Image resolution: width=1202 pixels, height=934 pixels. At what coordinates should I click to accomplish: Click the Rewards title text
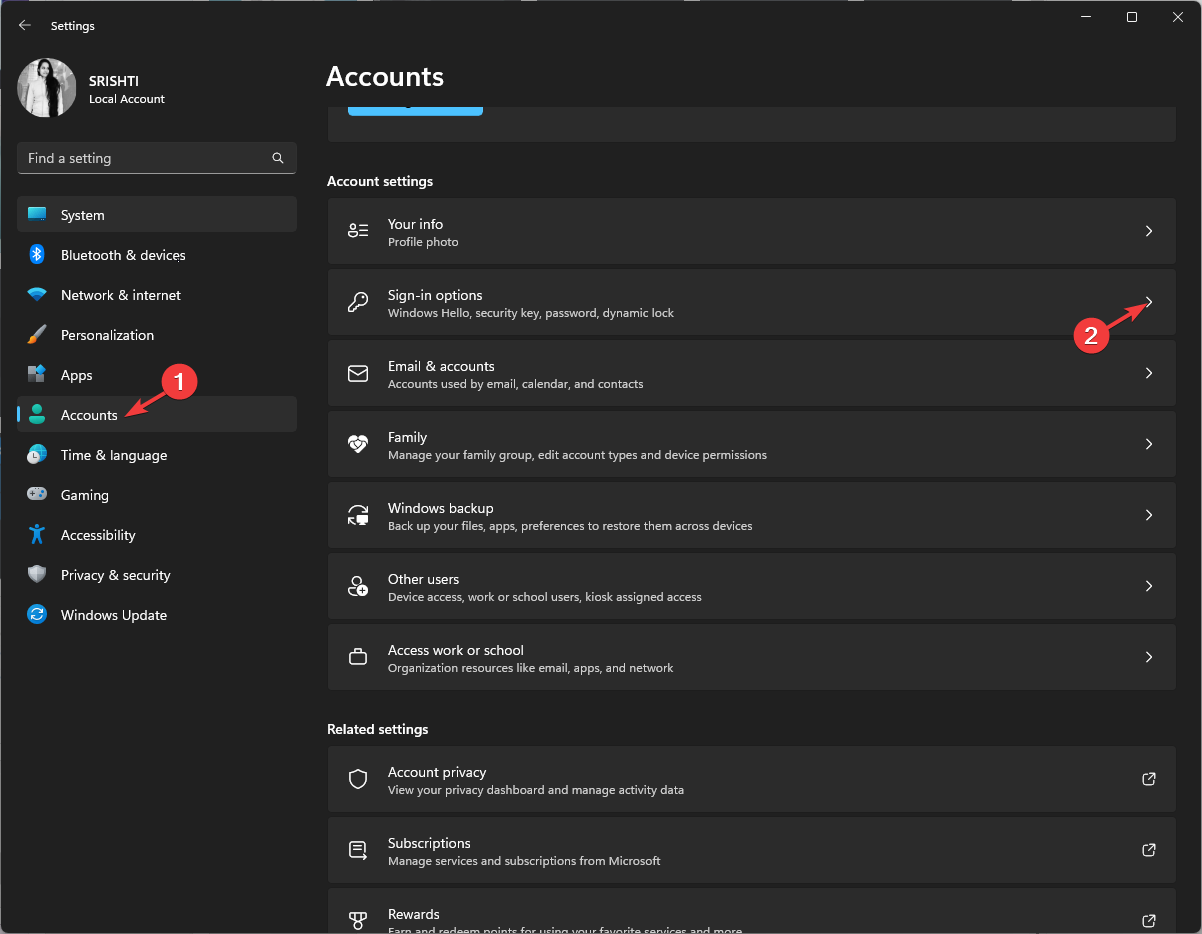pyautogui.click(x=414, y=914)
